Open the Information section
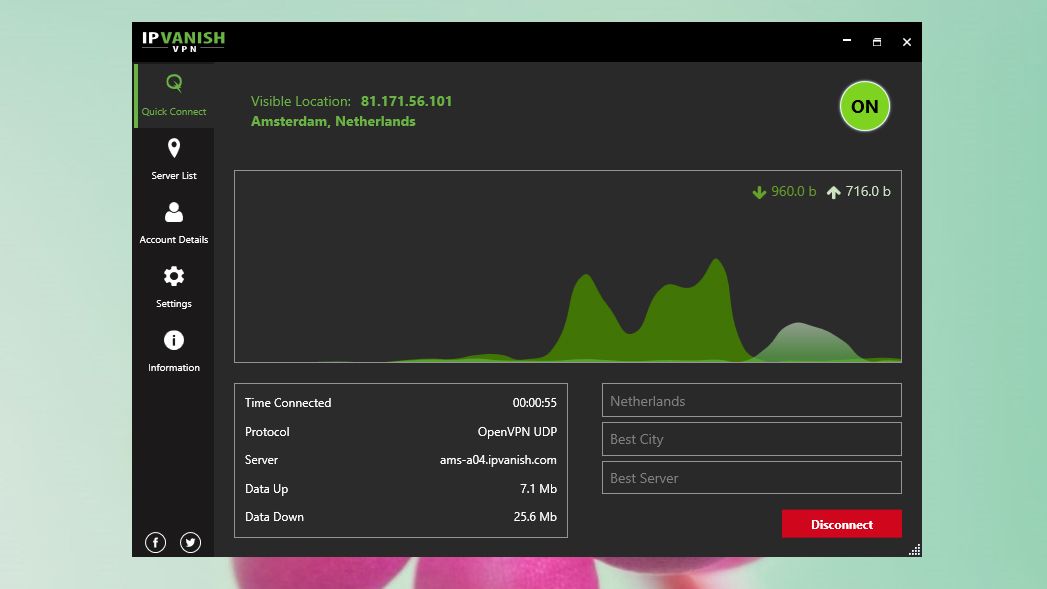Viewport: 1047px width, 589px height. click(x=174, y=352)
